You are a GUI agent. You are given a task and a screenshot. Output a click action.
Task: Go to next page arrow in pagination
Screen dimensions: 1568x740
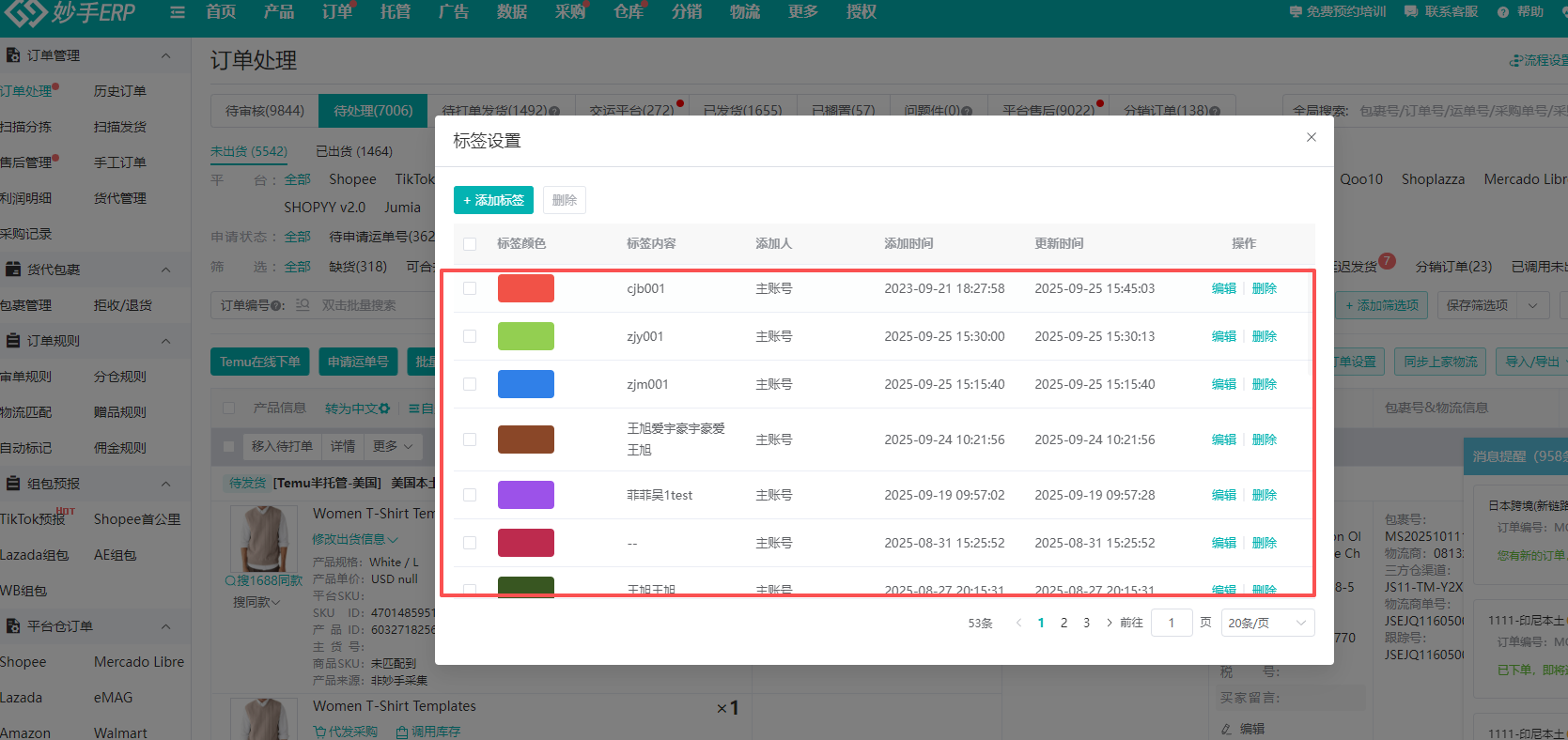pos(1109,623)
